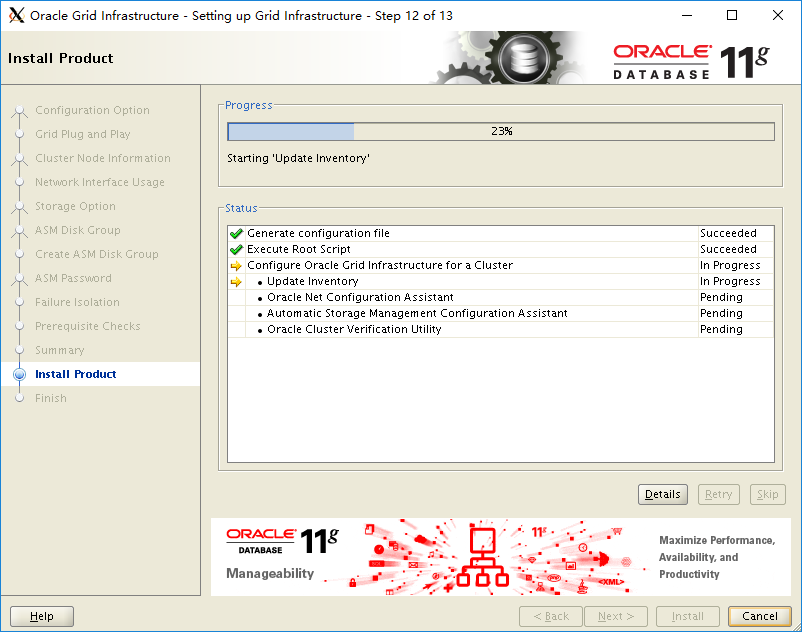Click the Next button

(x=616, y=616)
